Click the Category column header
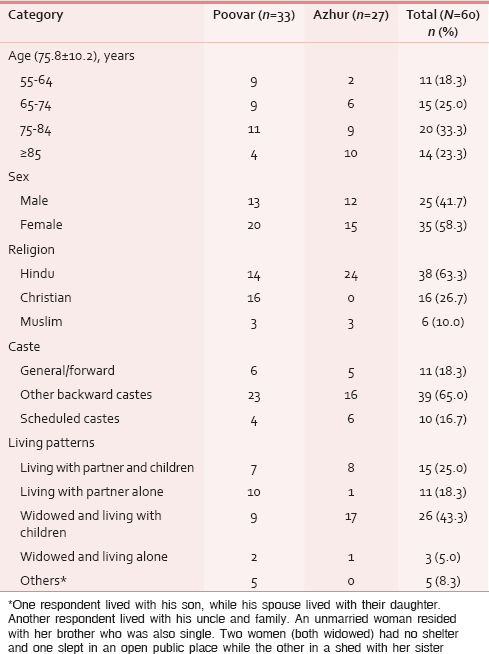This screenshot has width=489, height=654. 35,15
